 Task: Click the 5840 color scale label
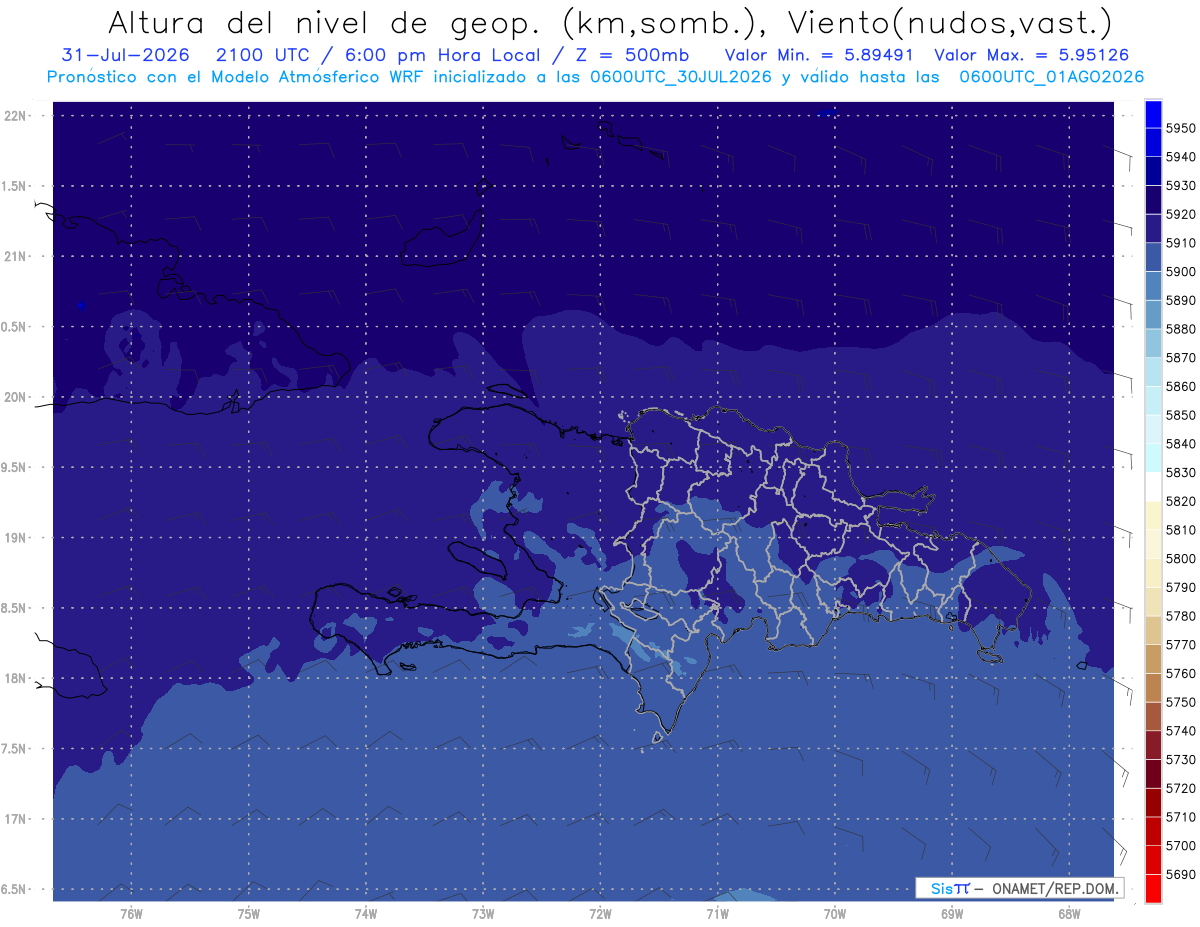(x=1181, y=444)
